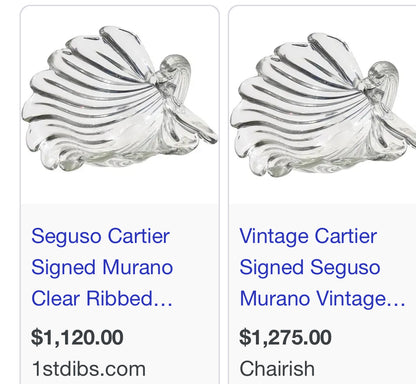The height and width of the screenshot is (384, 416).
Task: Click the 'Seguso Cartier' title text
Action: pyautogui.click(x=101, y=236)
